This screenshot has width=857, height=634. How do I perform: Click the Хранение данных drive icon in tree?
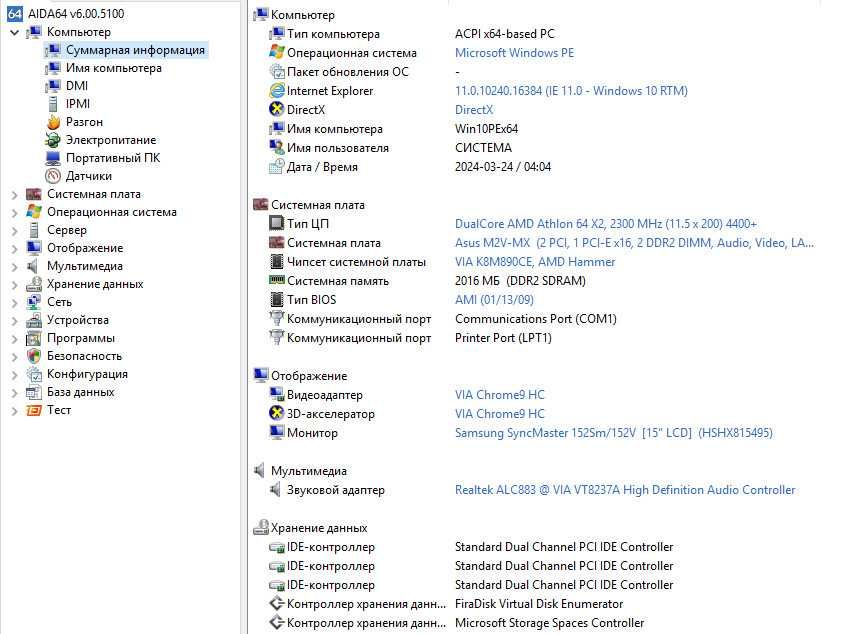click(34, 284)
